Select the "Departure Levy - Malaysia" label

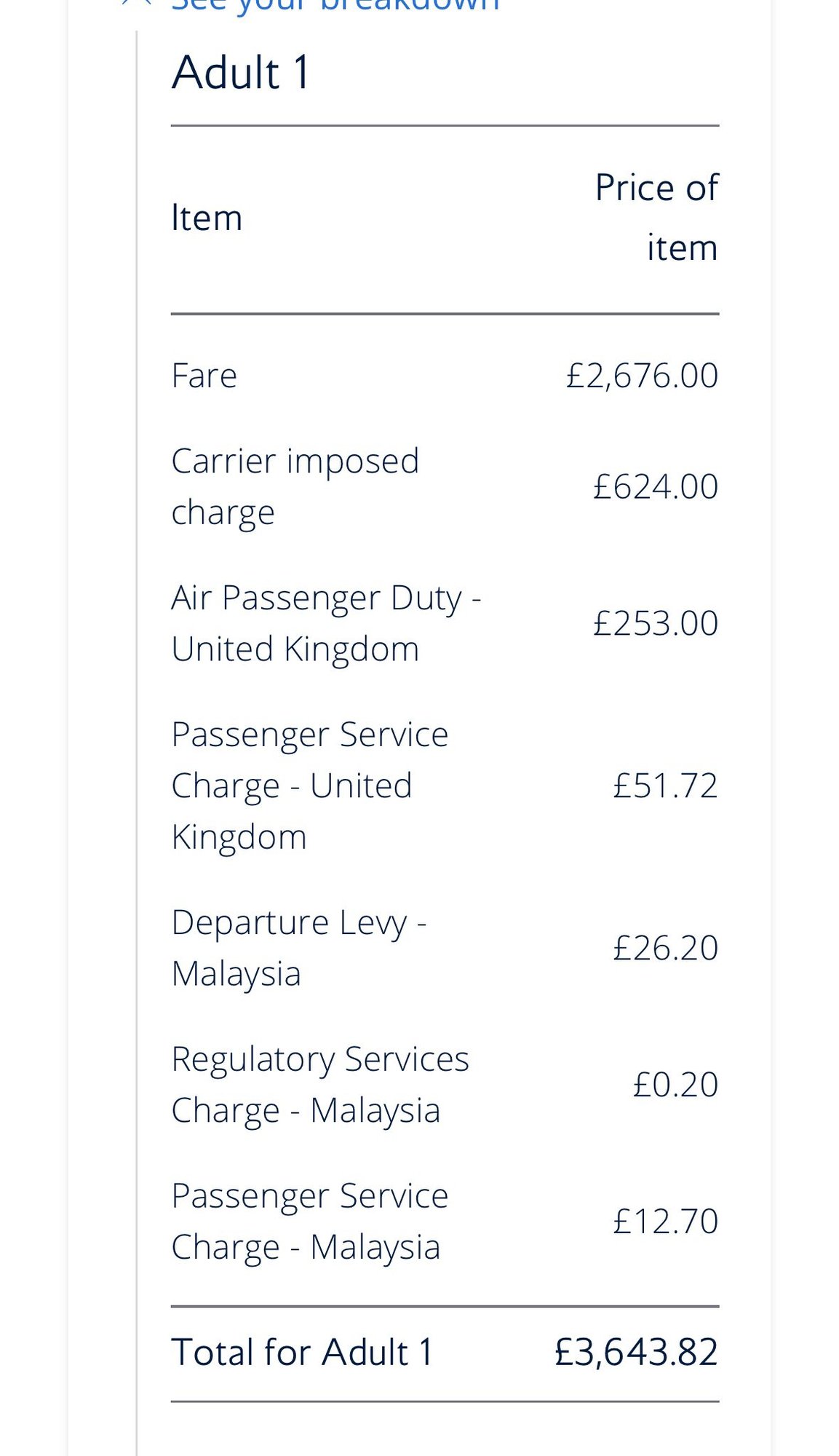(x=298, y=948)
